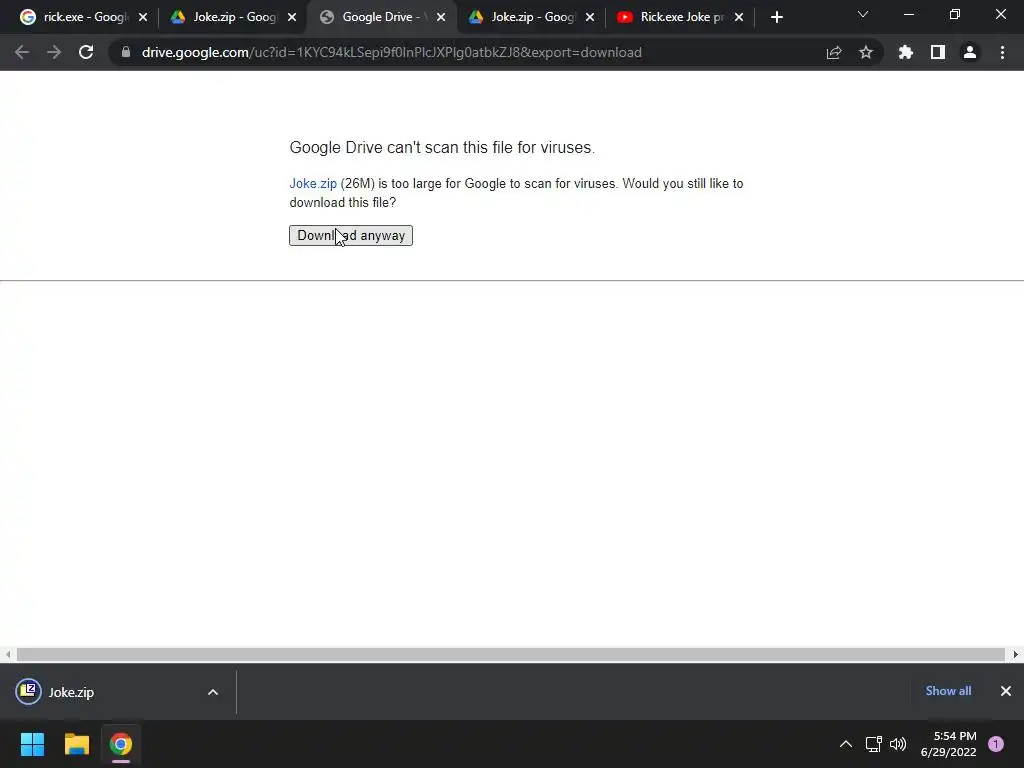This screenshot has width=1024, height=768.
Task: Restore down the Chrome window
Action: click(x=955, y=14)
